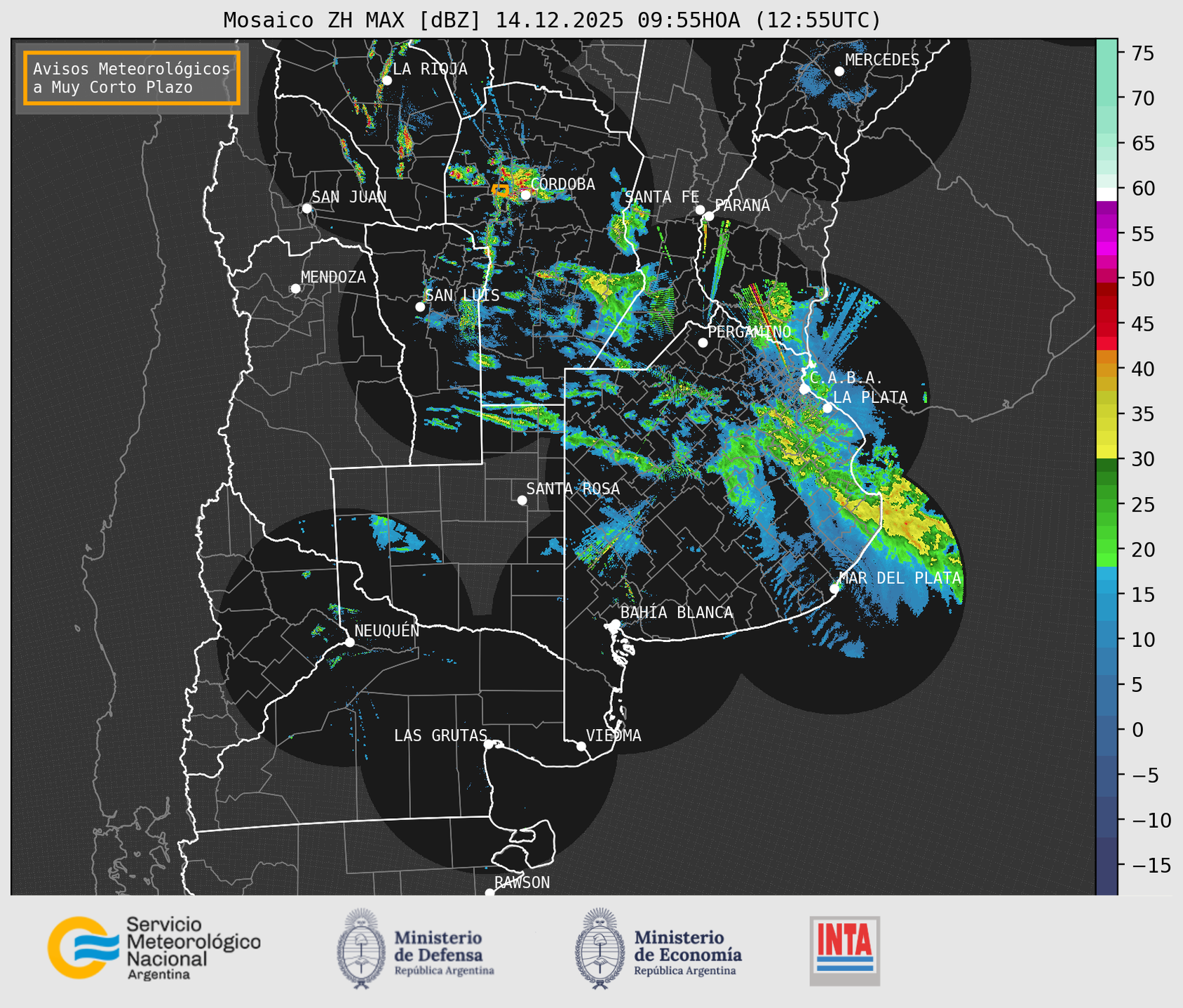Screen dimensions: 1183x1008
Task: Click the Paraná city marker dot
Action: [709, 216]
